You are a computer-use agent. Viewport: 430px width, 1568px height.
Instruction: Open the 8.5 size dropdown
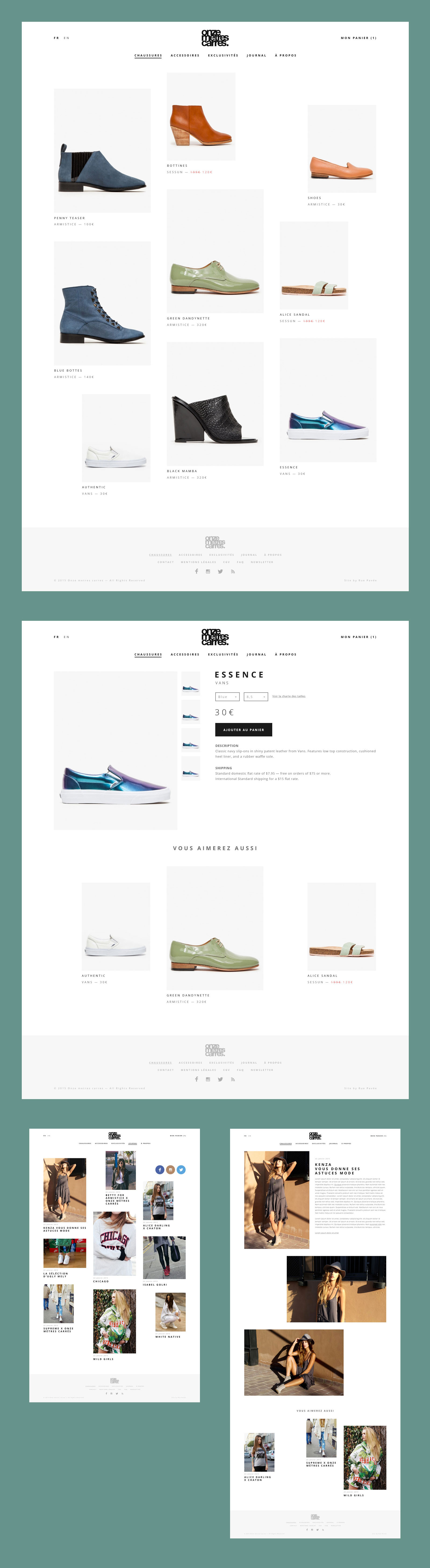[x=256, y=696]
